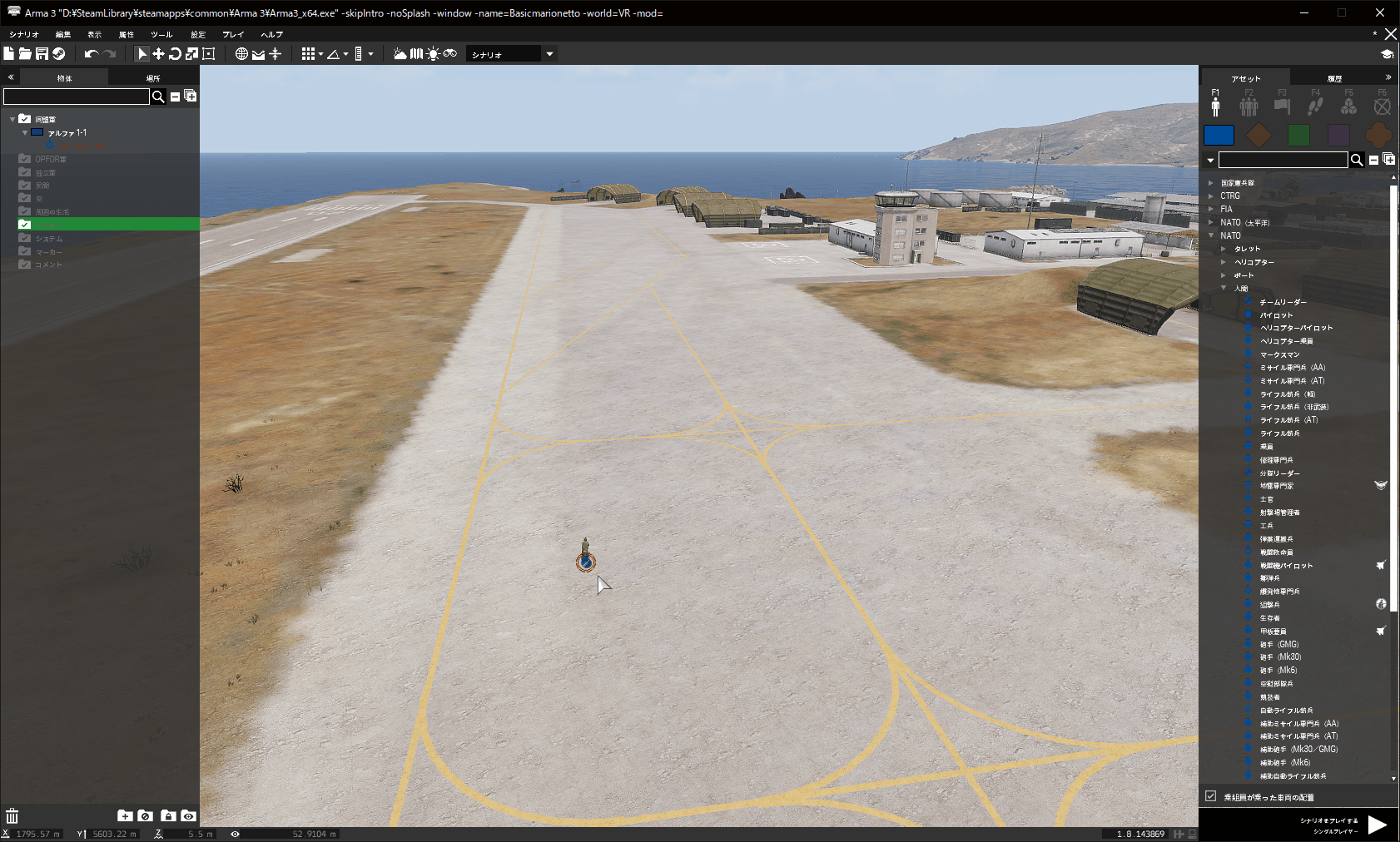Toggle the 同盟軍 folder checkbox
Screen dimensions: 1400x842
pos(24,119)
